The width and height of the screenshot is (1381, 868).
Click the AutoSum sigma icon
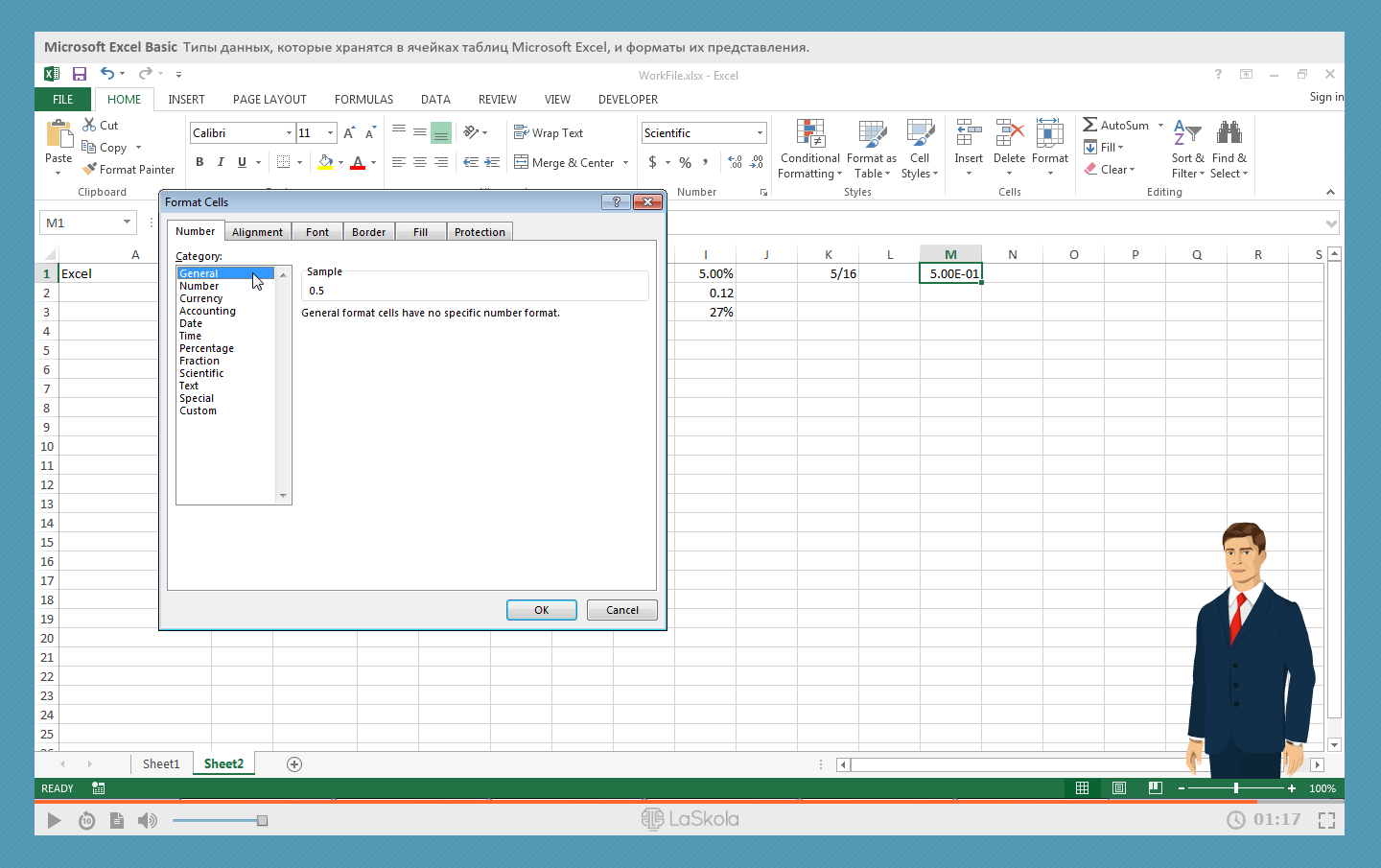coord(1090,125)
